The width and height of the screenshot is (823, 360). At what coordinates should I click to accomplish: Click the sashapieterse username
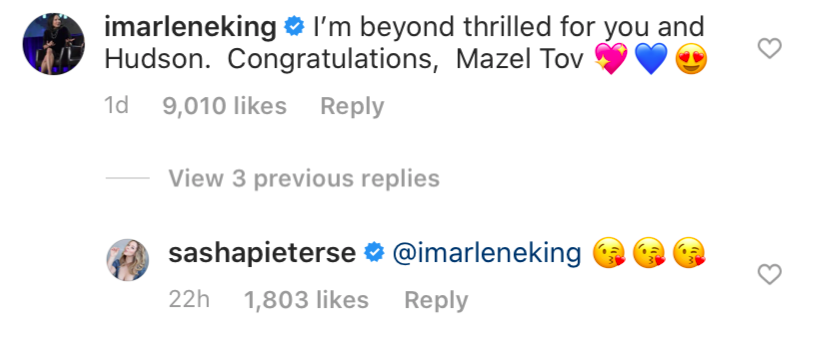tap(262, 253)
